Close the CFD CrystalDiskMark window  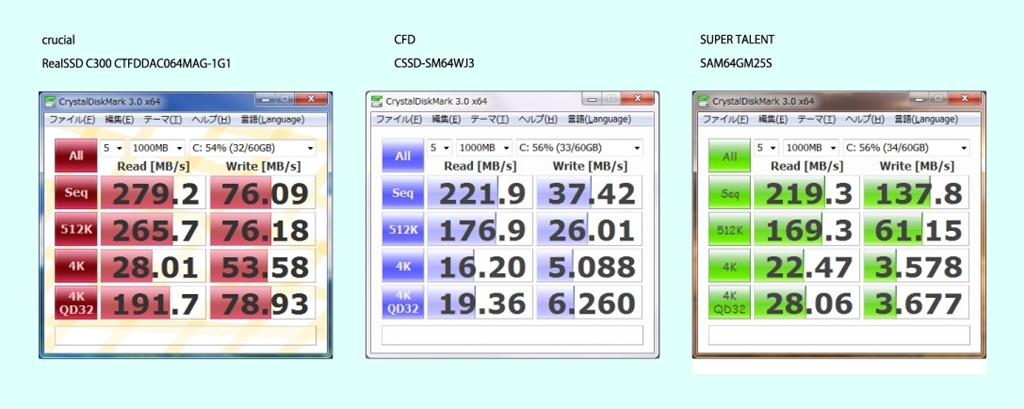coord(638,98)
